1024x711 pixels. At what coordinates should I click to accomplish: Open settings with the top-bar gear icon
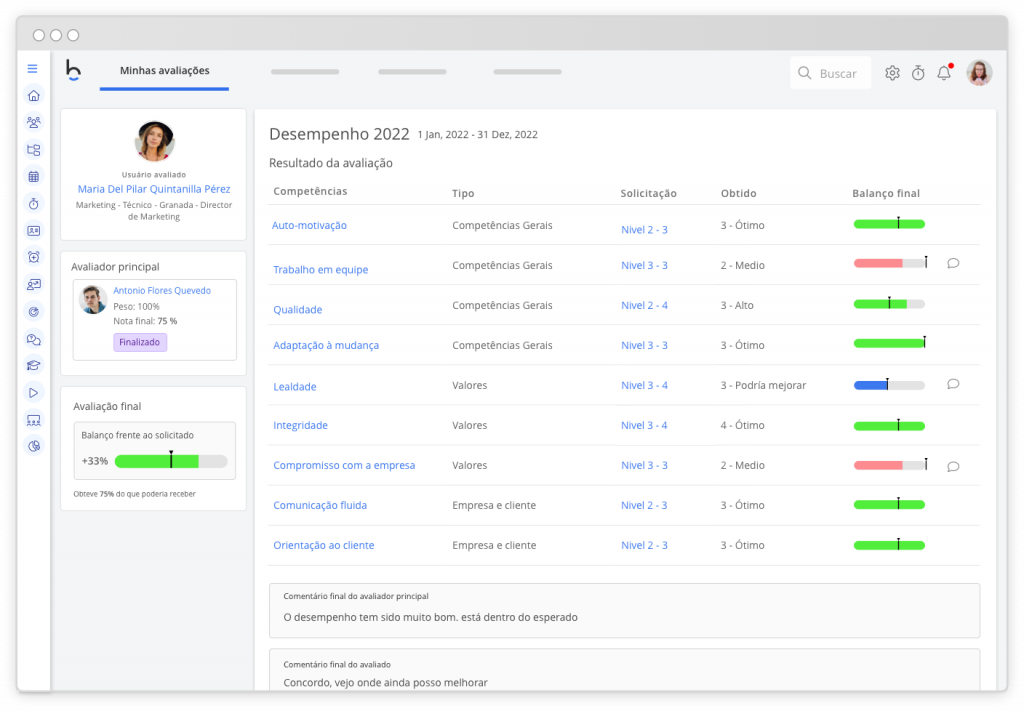(892, 73)
